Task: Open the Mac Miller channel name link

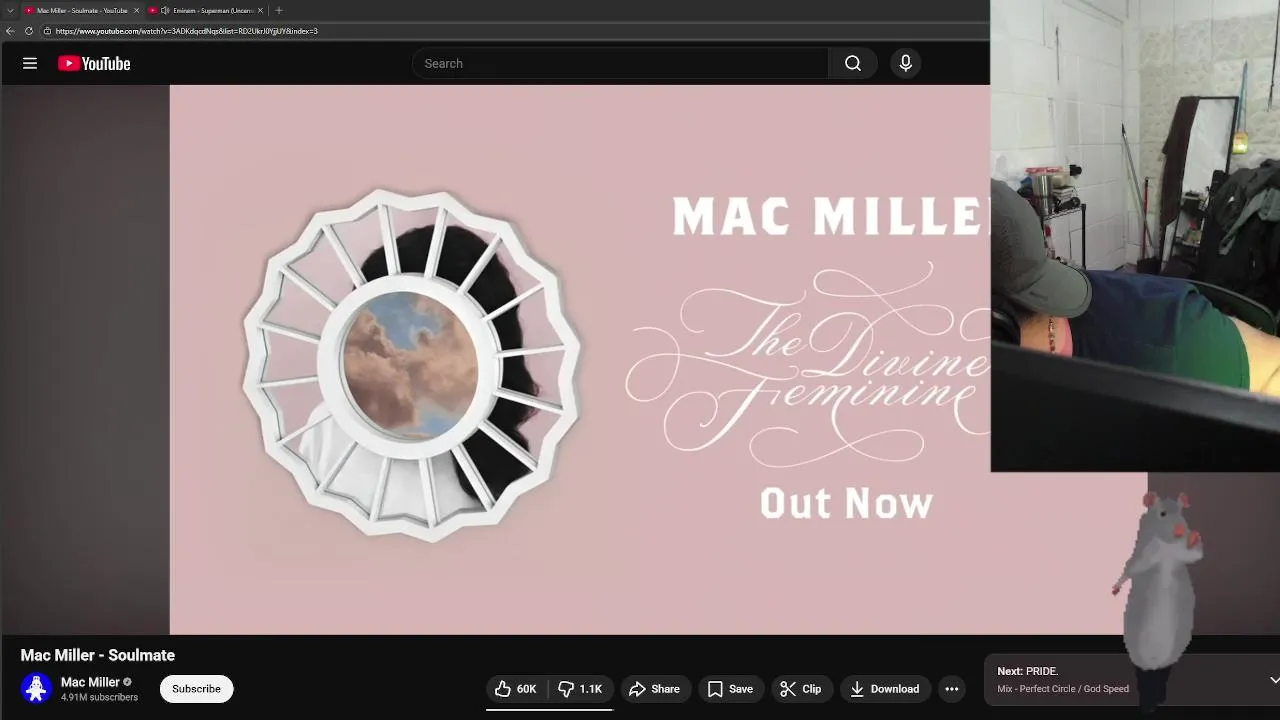Action: [90, 682]
